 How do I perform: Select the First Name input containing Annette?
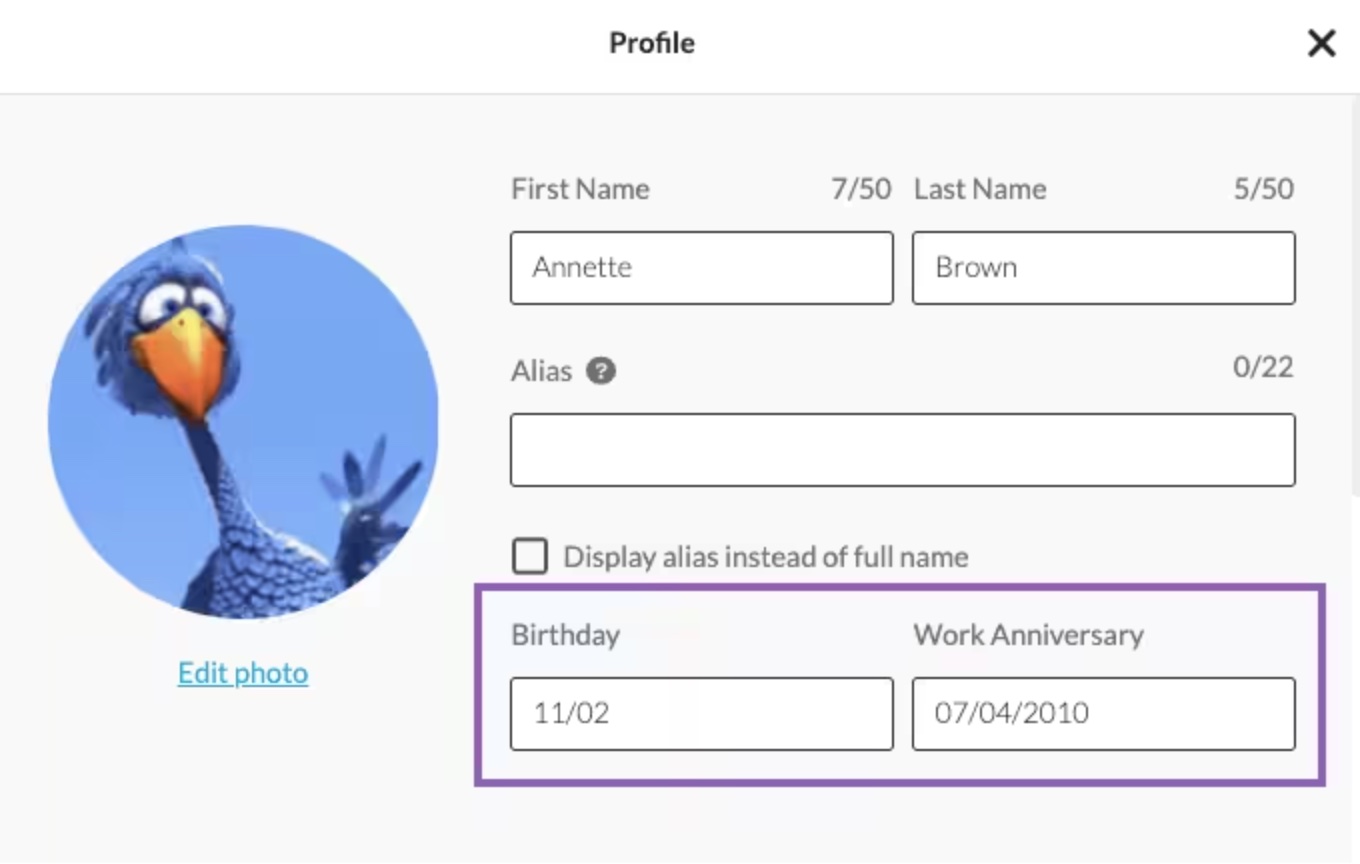click(700, 267)
